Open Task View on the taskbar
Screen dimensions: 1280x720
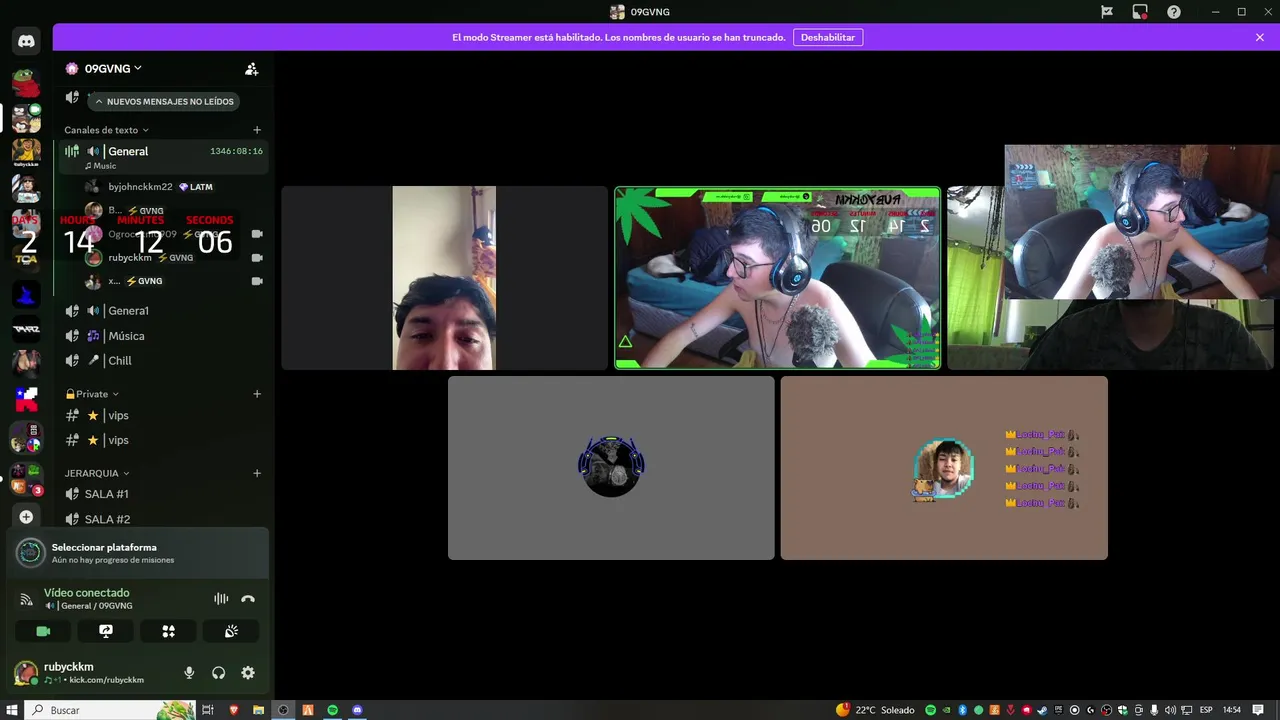(x=208, y=710)
